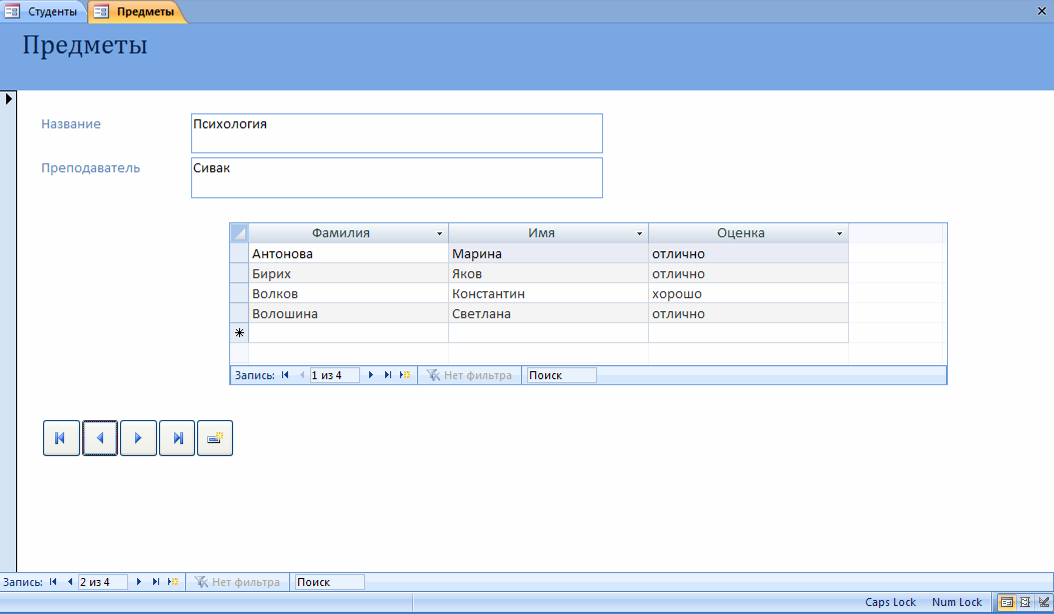Click the Преподаватель field with Сивак
The height and width of the screenshot is (614, 1054).
[397, 178]
